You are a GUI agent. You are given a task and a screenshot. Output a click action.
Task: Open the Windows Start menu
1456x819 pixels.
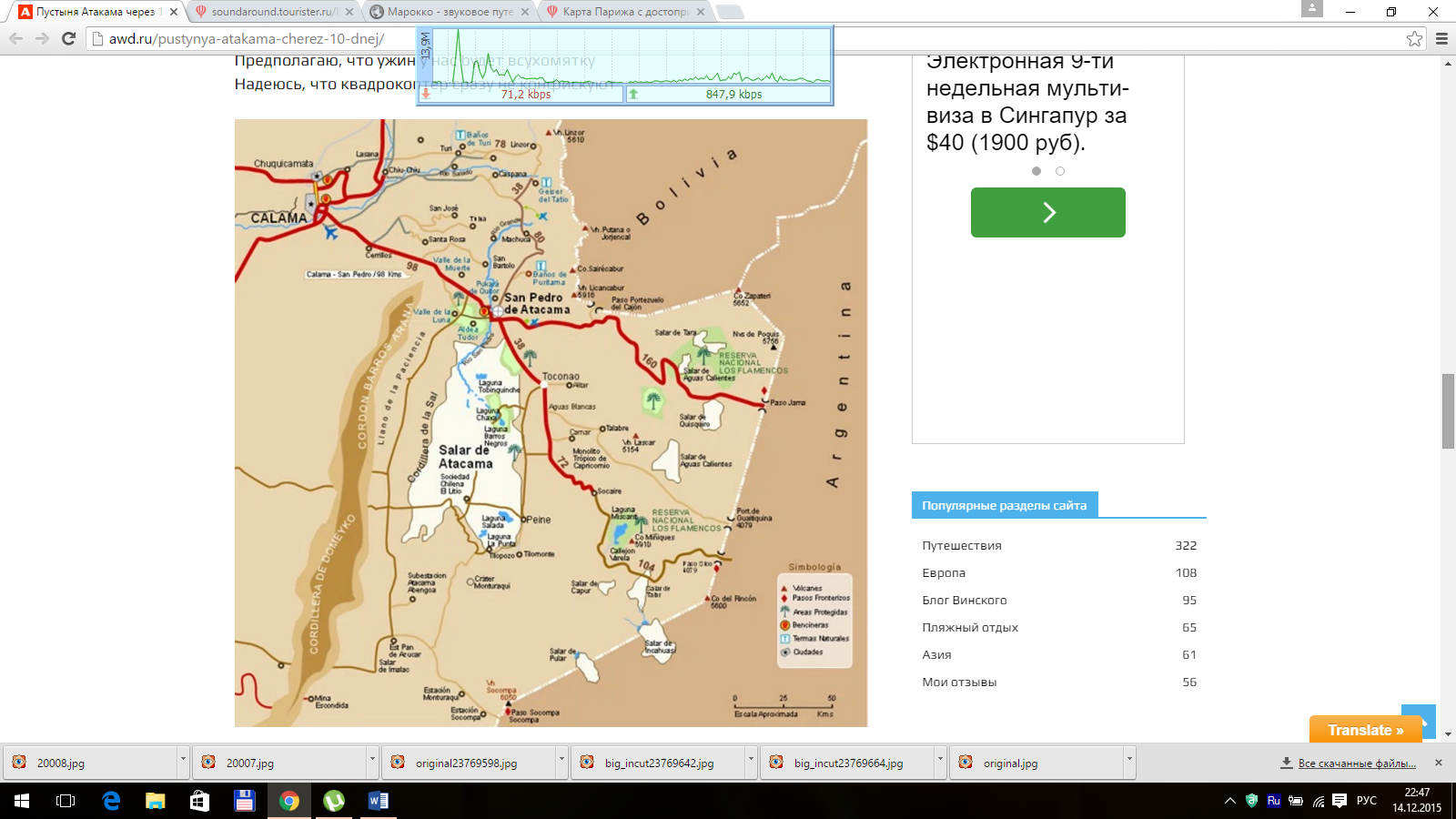tap(22, 801)
